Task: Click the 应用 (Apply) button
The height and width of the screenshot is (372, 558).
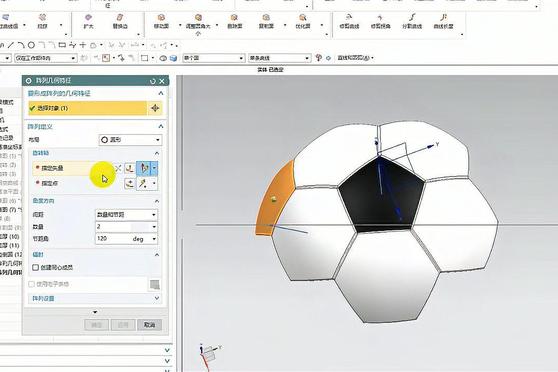Action: 123,325
